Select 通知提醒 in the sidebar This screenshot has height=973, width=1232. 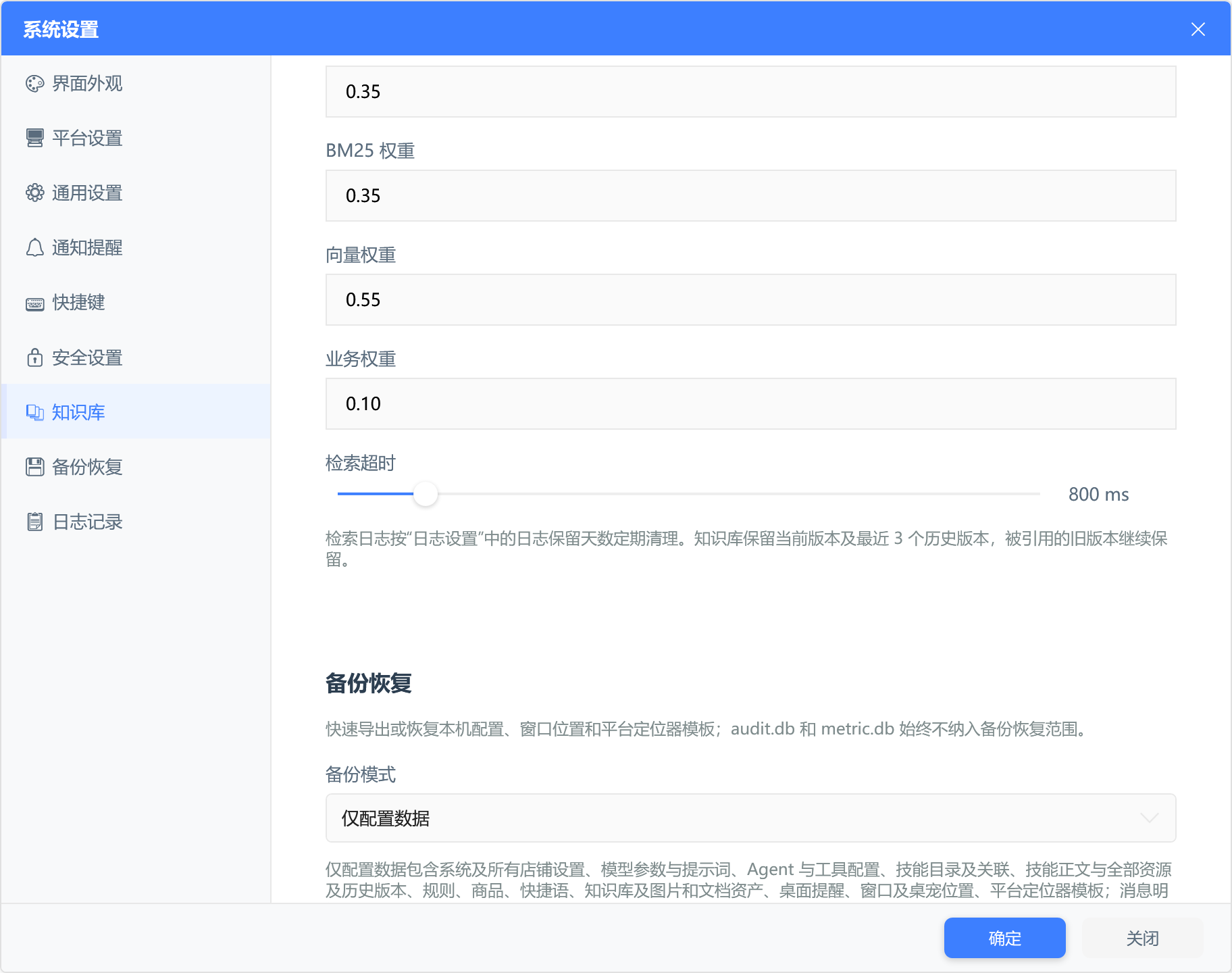point(136,247)
